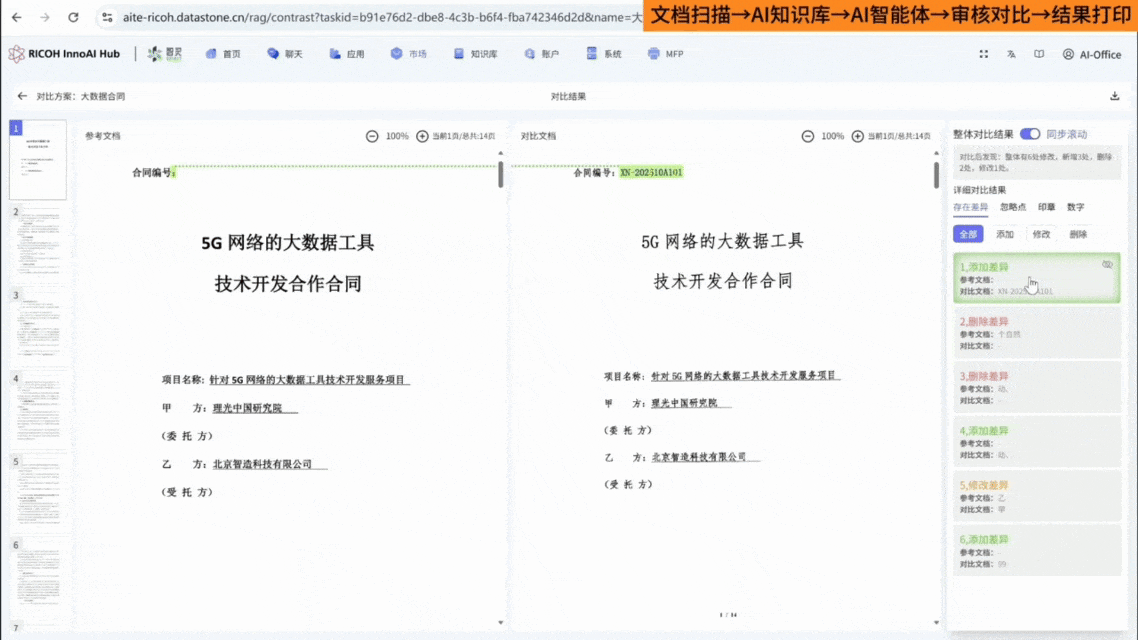Screen dimensions: 1138x640
Task: Go back using the arrow beside 对比方案
Action: tap(22, 96)
